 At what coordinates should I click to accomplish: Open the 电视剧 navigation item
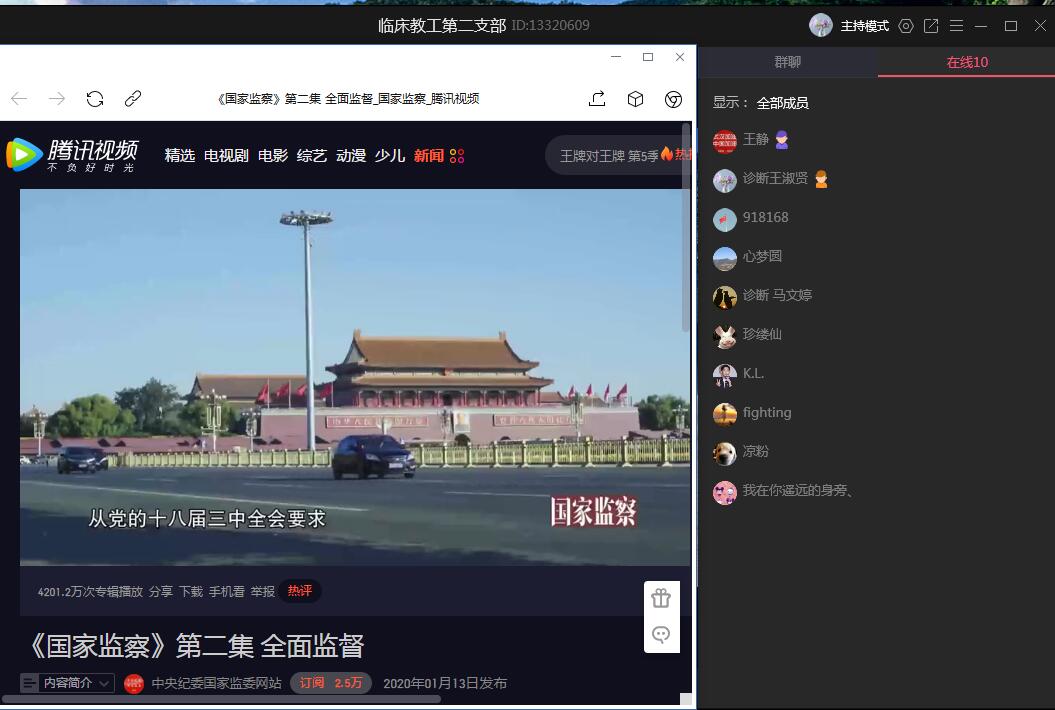tap(226, 155)
